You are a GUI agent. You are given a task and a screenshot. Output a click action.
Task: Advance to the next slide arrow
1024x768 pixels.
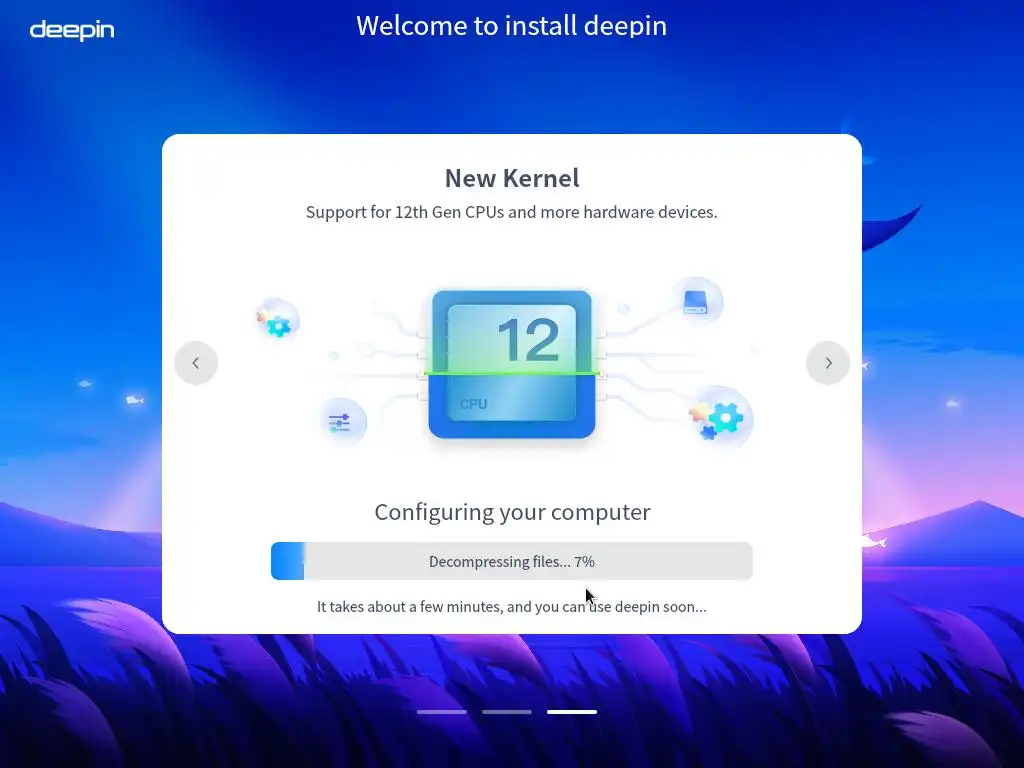(x=828, y=363)
